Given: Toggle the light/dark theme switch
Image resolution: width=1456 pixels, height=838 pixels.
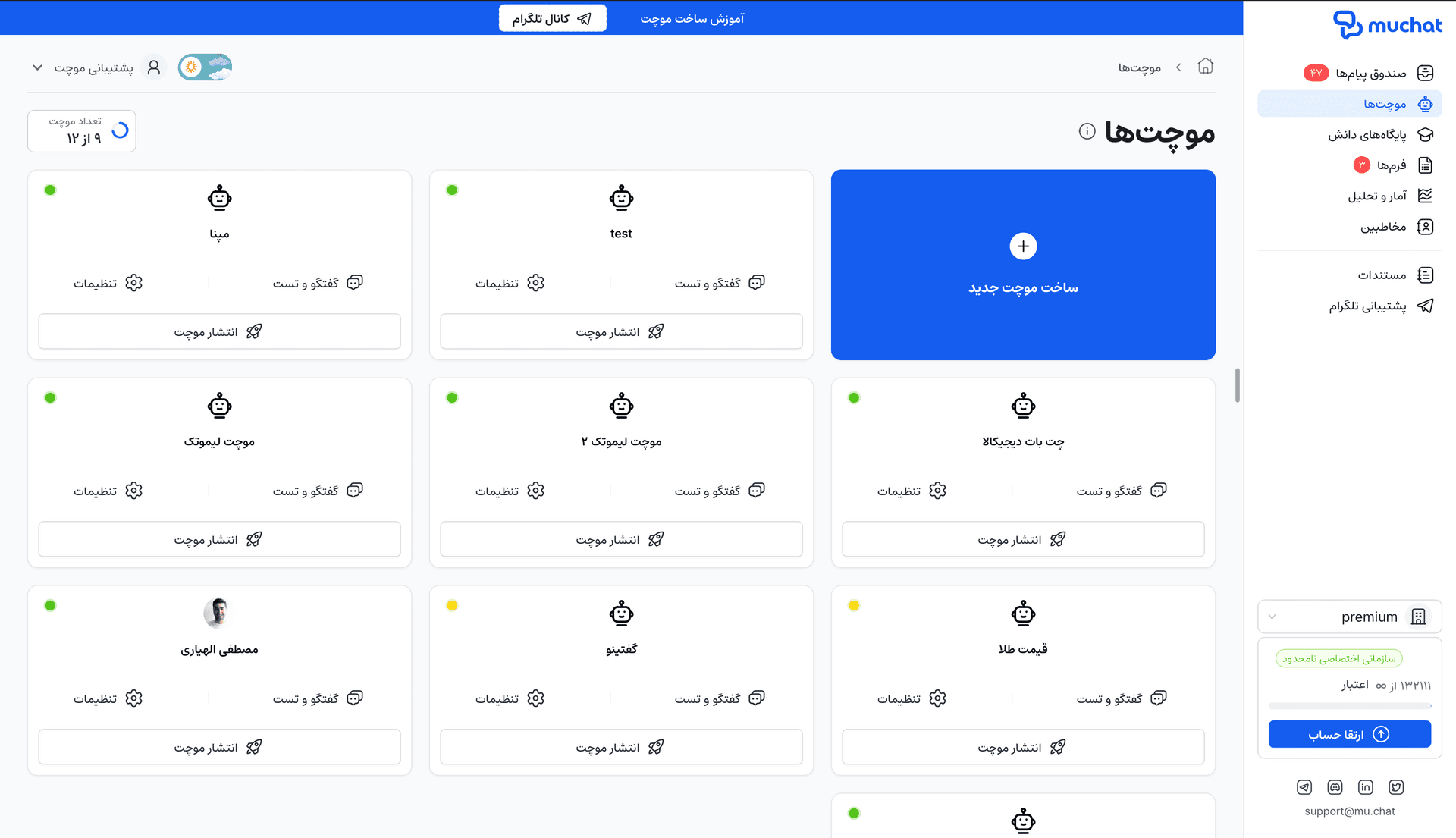Looking at the screenshot, I should click(205, 67).
